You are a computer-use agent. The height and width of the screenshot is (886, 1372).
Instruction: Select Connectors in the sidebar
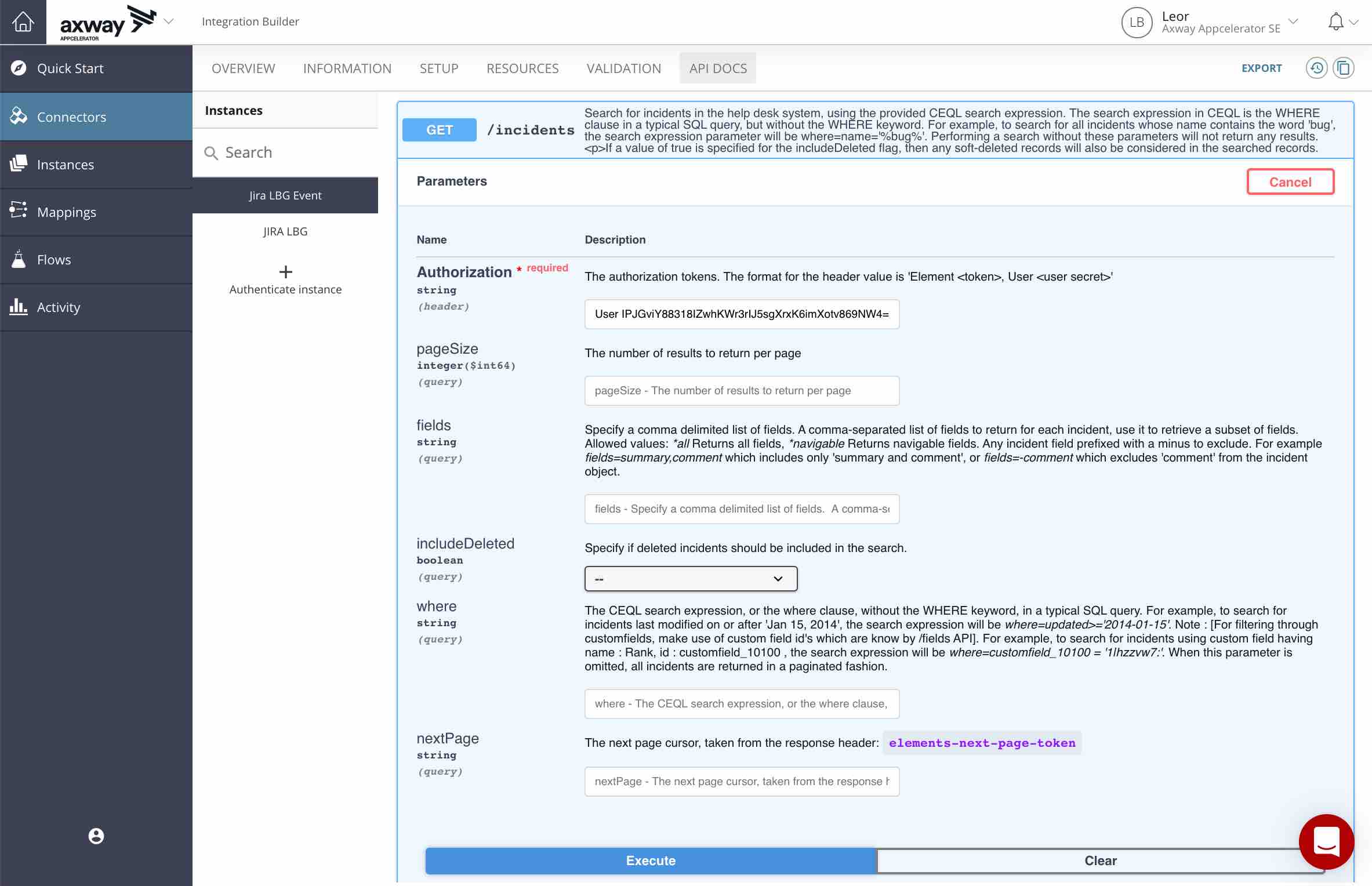click(96, 117)
